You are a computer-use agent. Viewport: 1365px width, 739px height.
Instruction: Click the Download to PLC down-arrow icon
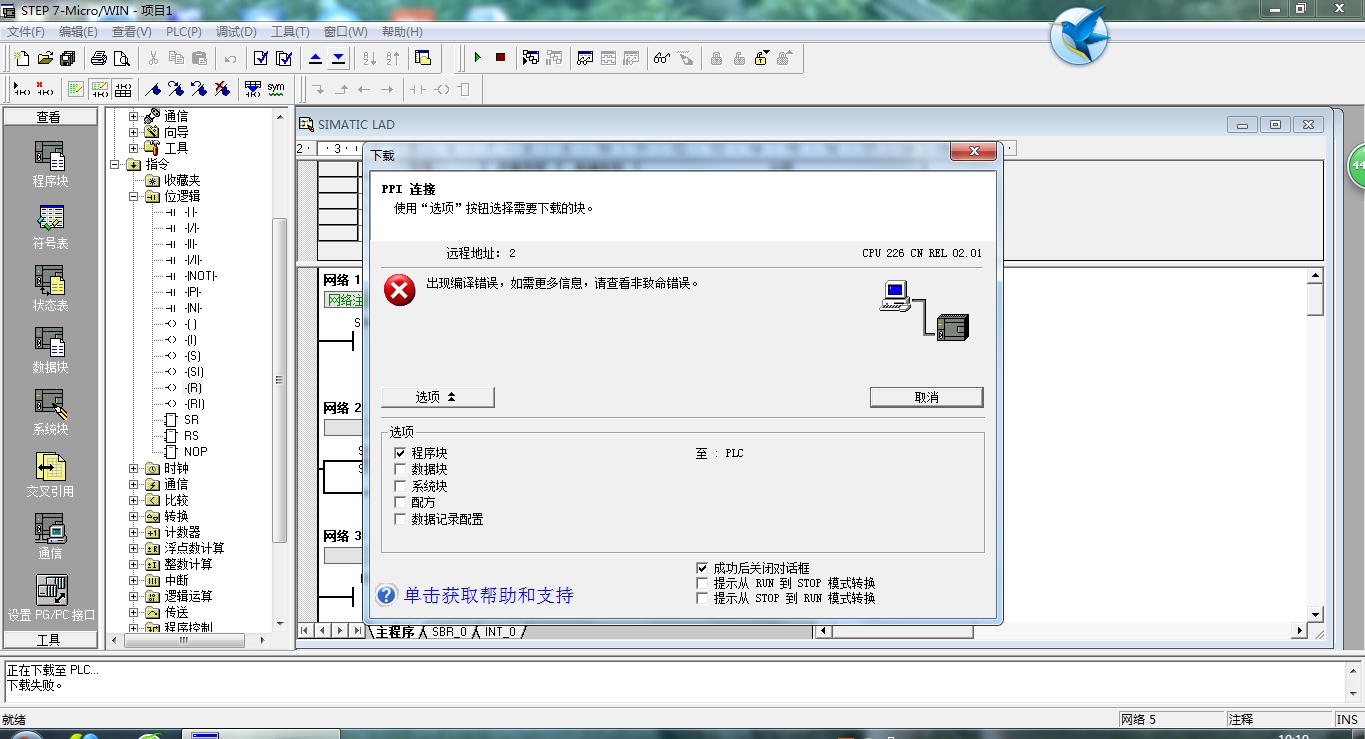pos(338,58)
